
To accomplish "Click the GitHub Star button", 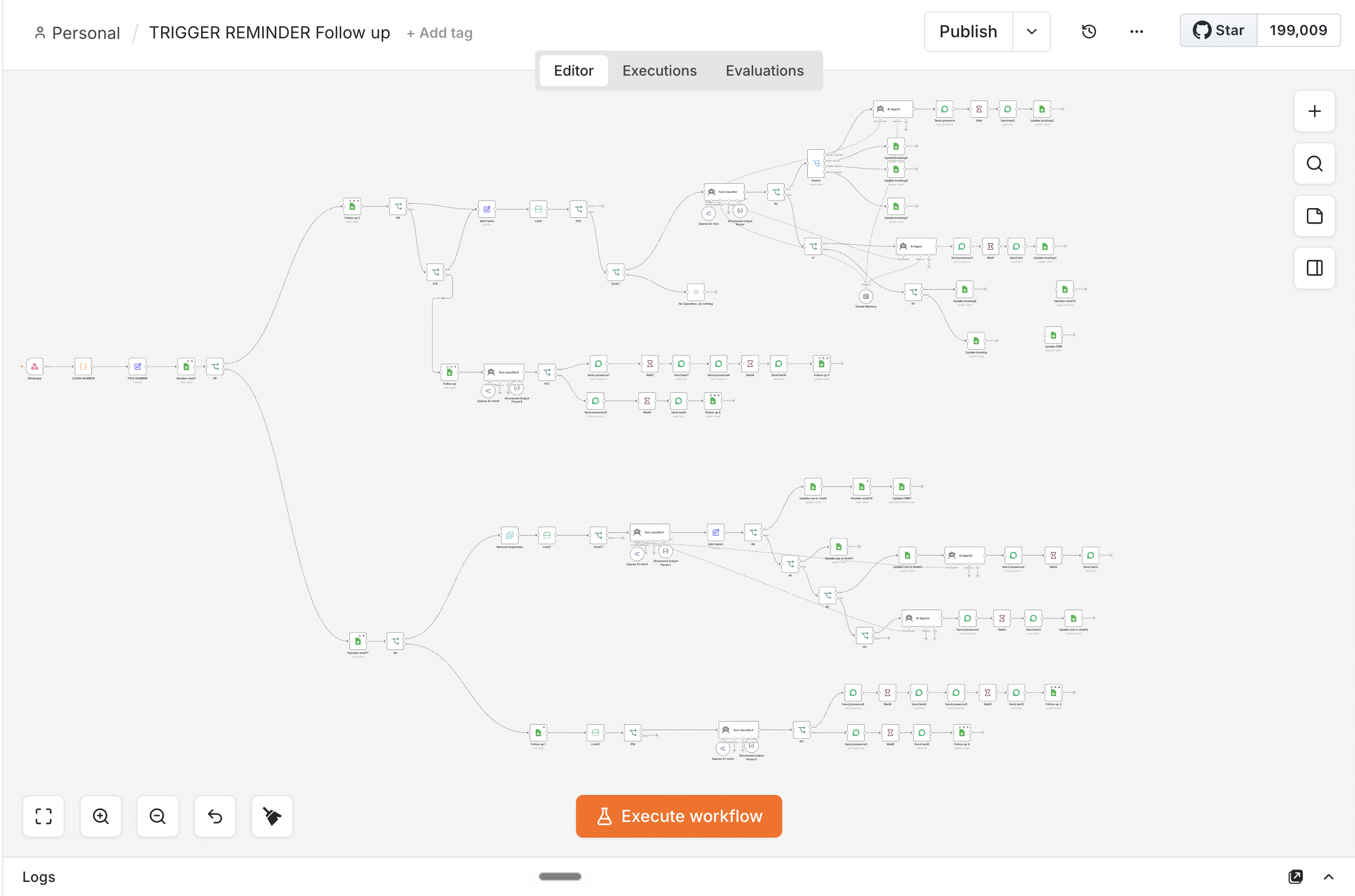I will [x=1218, y=30].
